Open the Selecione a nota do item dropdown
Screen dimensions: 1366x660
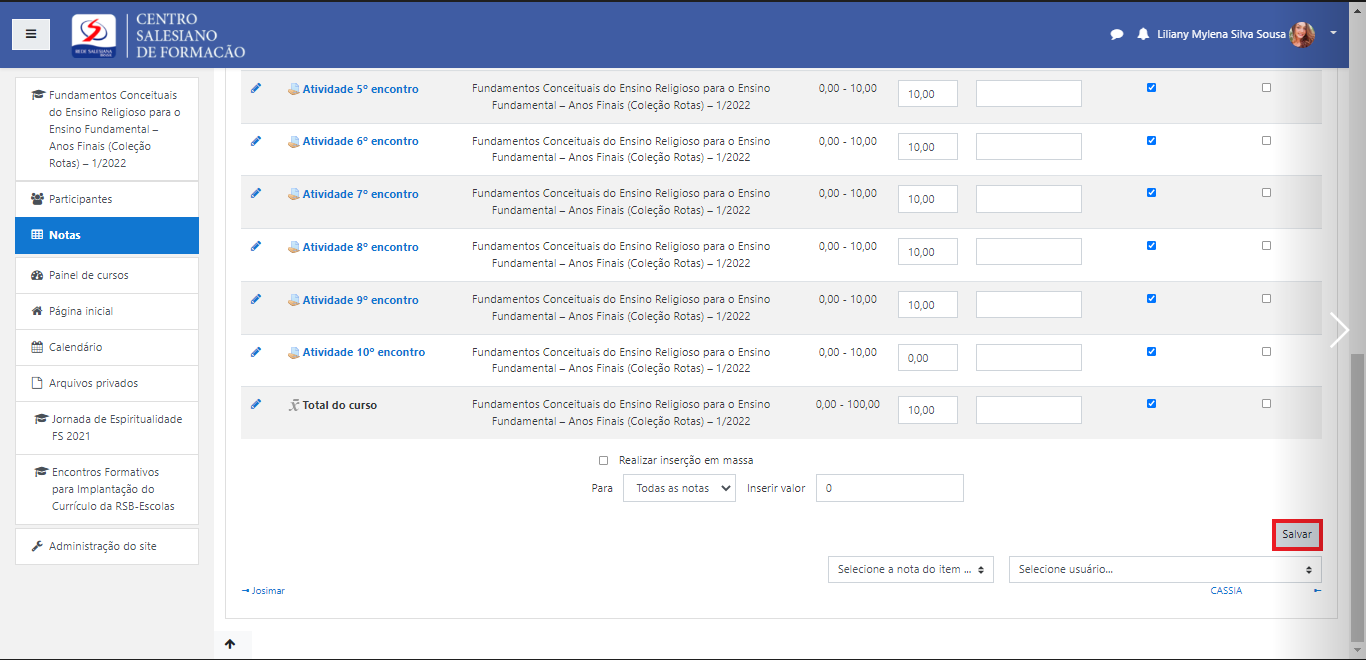coord(910,569)
